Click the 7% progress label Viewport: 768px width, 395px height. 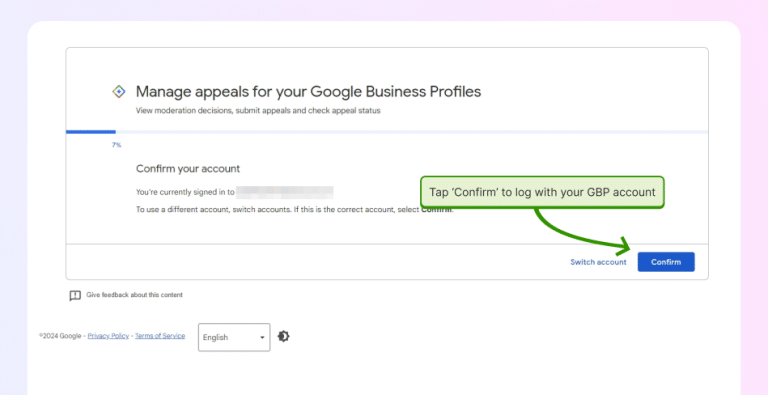[x=116, y=145]
